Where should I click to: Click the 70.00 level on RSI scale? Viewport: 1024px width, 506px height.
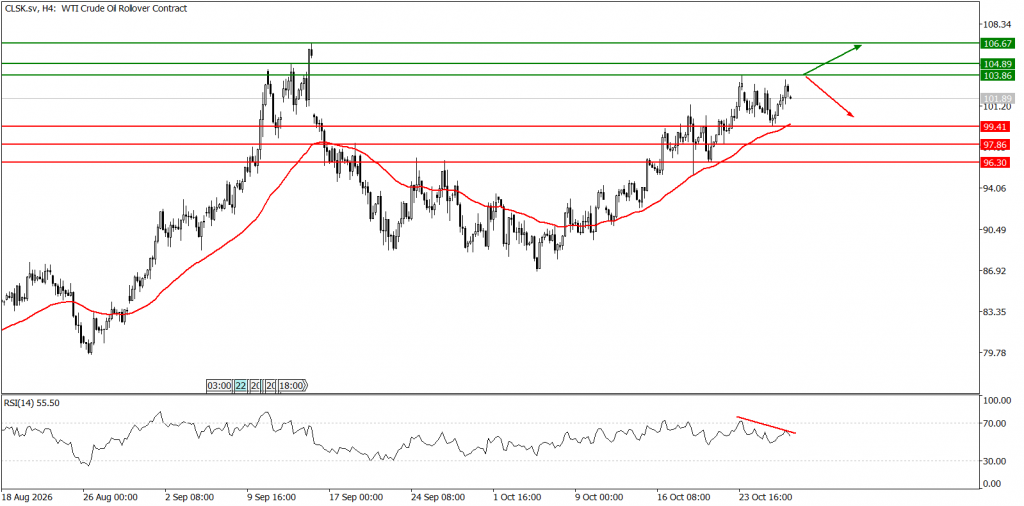click(996, 423)
